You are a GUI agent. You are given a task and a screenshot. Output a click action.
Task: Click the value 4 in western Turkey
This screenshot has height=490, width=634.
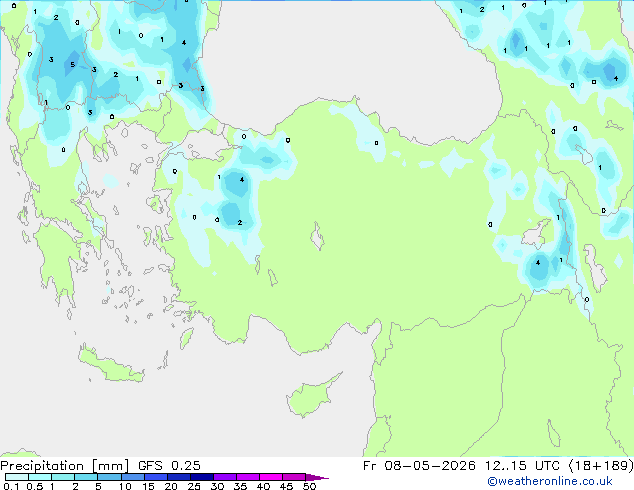coord(242,180)
